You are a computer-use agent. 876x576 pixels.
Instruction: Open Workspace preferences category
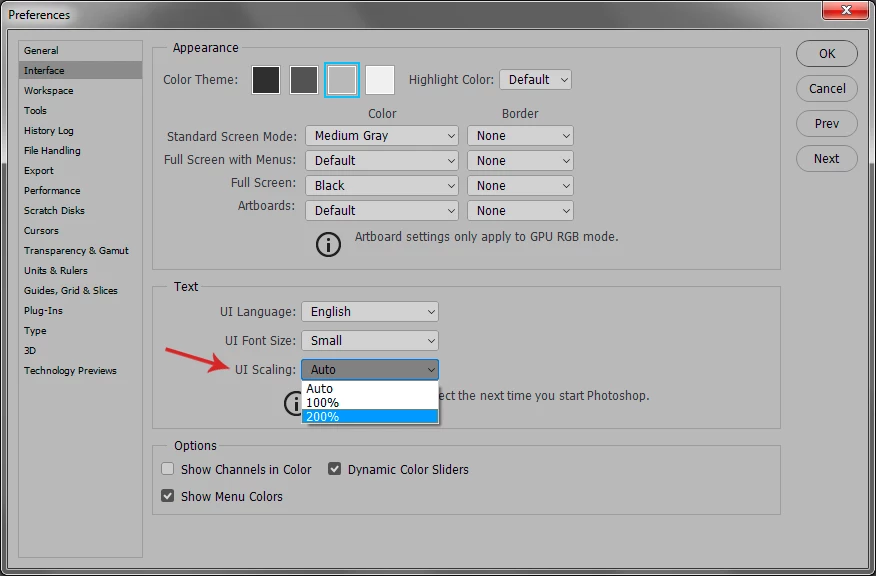[80, 91]
